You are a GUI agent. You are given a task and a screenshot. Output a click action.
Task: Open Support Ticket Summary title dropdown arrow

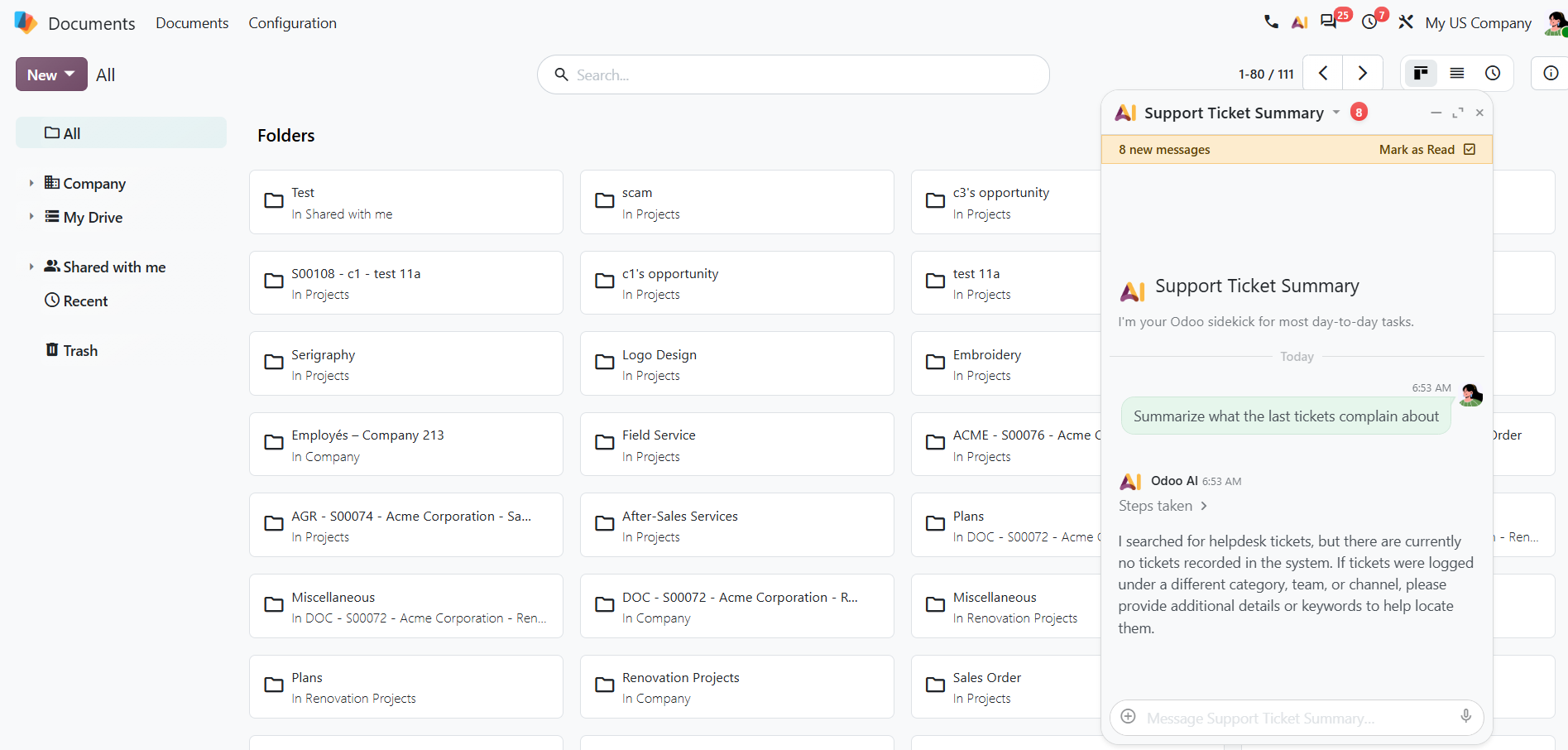pyautogui.click(x=1336, y=113)
